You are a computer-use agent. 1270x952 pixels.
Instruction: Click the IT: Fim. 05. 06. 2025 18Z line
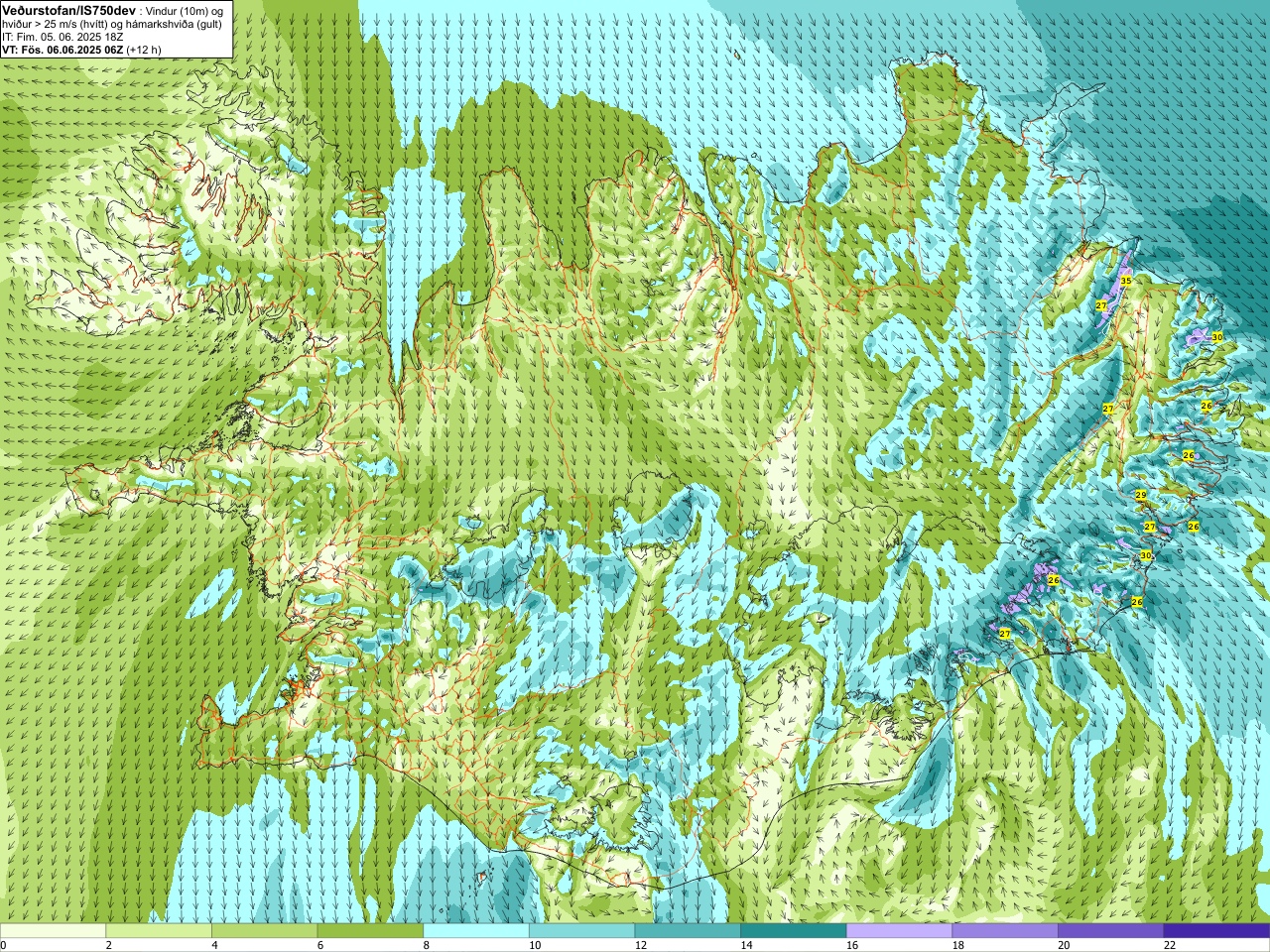(63, 37)
